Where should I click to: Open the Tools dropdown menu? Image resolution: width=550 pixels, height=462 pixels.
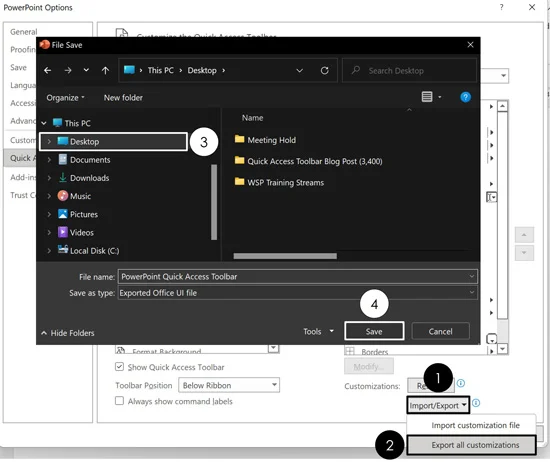tap(318, 332)
